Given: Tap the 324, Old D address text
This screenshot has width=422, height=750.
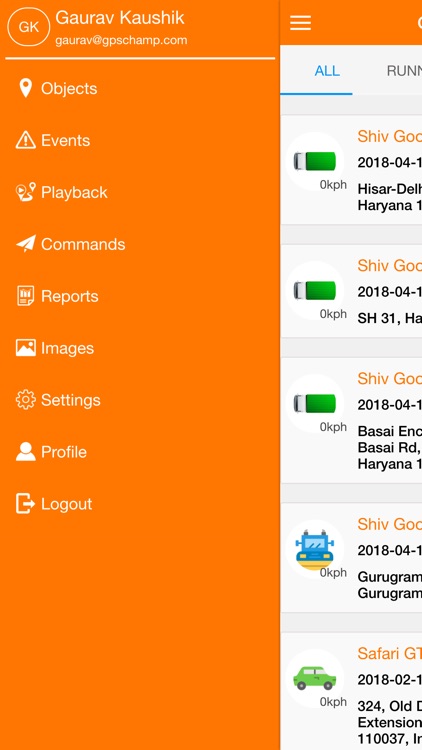Looking at the screenshot, I should 389,722.
